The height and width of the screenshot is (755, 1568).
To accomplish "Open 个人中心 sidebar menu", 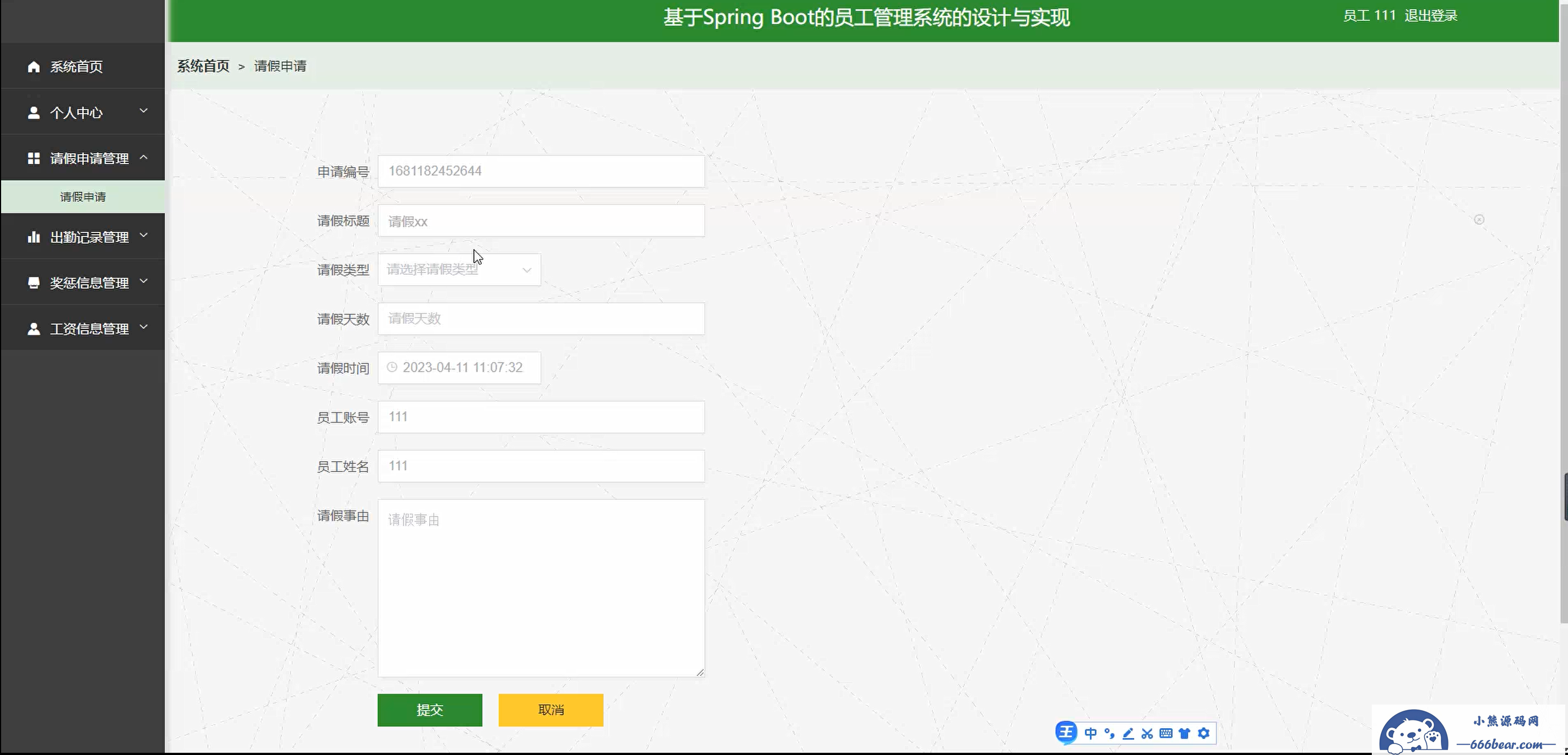I will [83, 112].
